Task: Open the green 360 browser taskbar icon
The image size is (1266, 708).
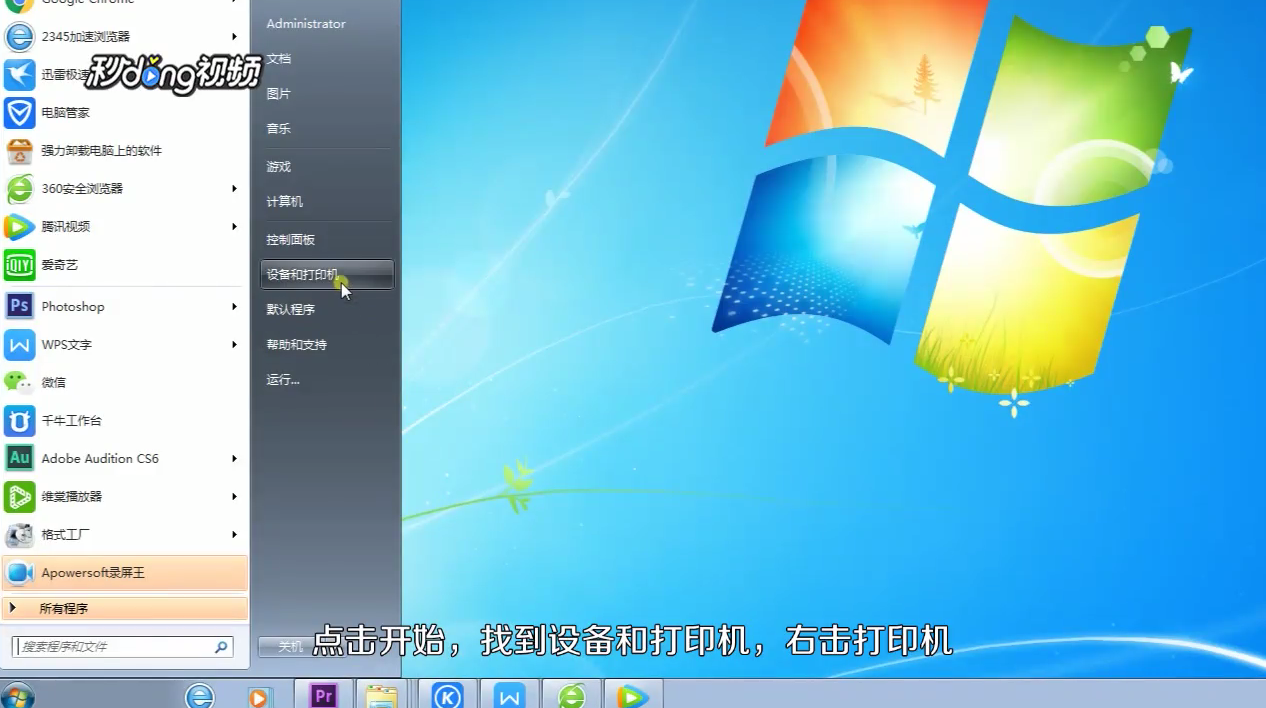Action: pyautogui.click(x=572, y=694)
